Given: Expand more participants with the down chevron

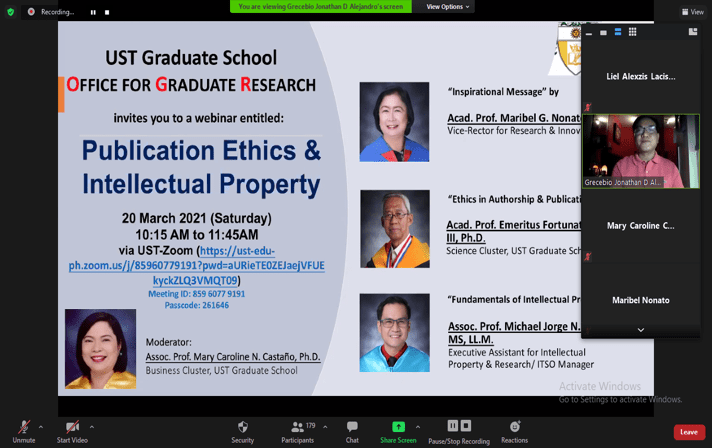Looking at the screenshot, I should pyautogui.click(x=641, y=330).
